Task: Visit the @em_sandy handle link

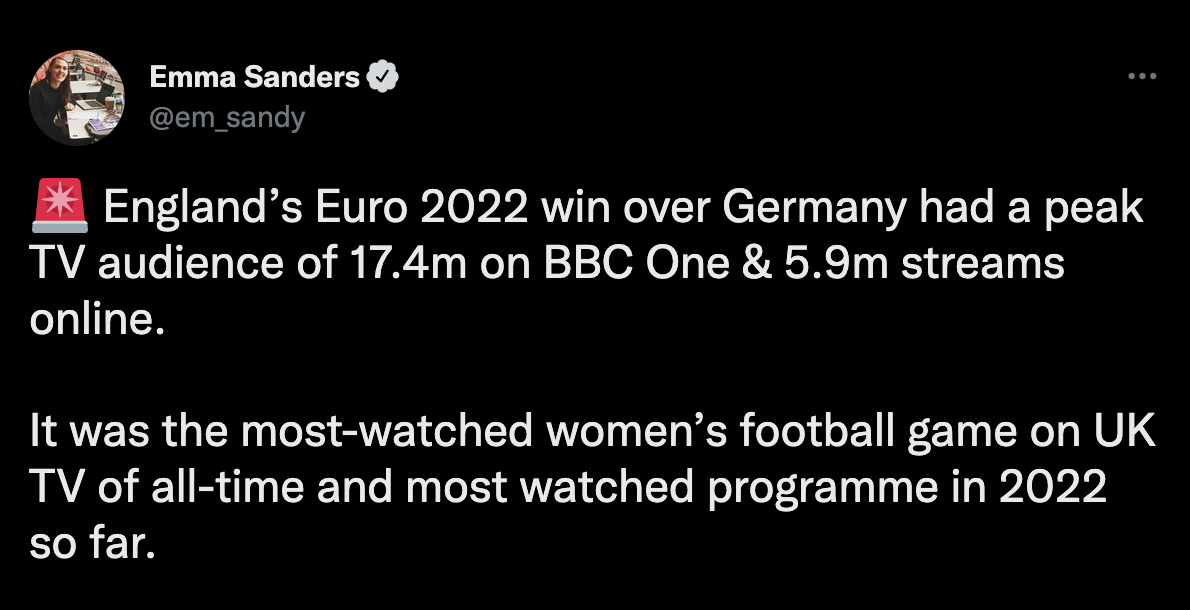Action: 227,118
